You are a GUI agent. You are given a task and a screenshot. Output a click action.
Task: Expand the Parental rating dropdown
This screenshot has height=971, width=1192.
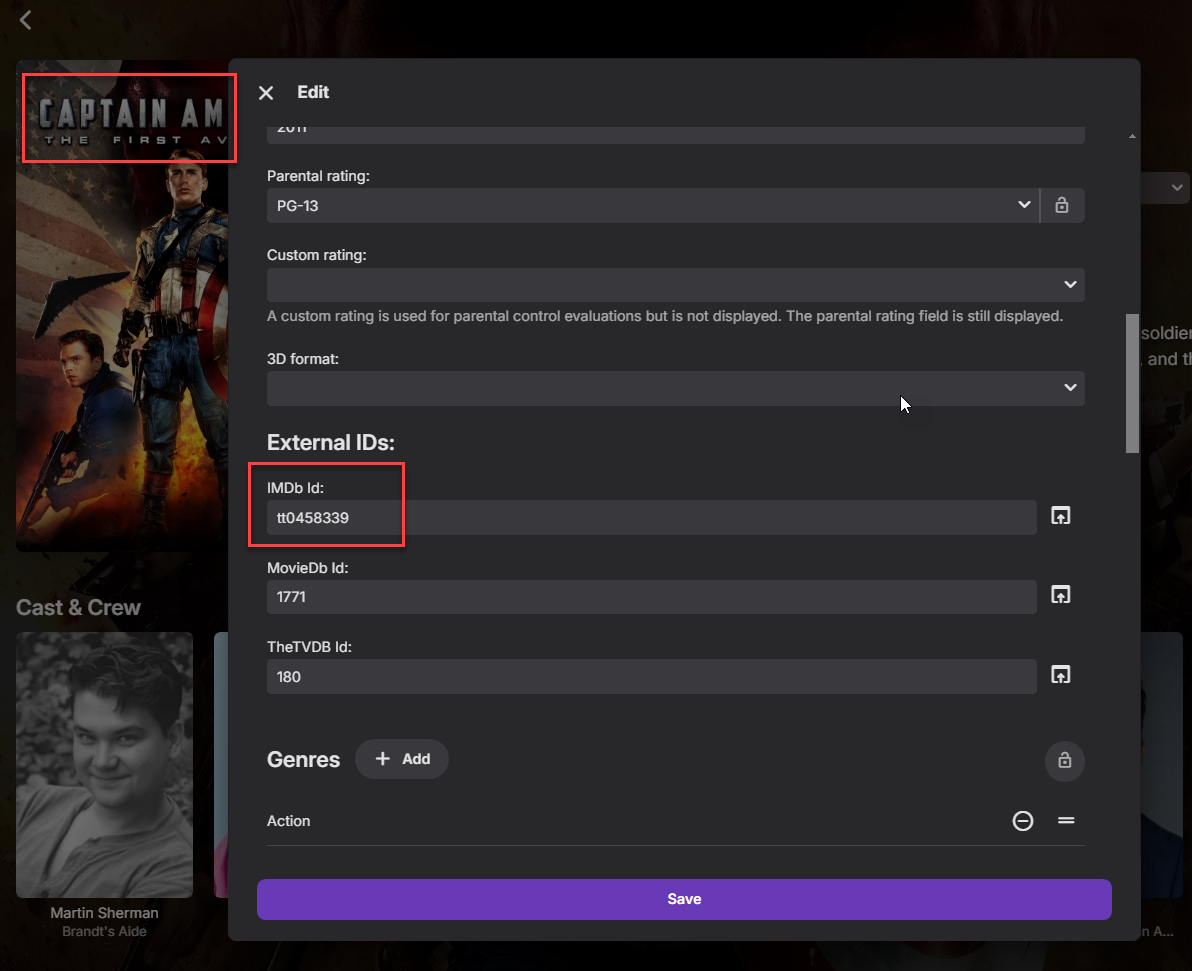click(x=652, y=205)
